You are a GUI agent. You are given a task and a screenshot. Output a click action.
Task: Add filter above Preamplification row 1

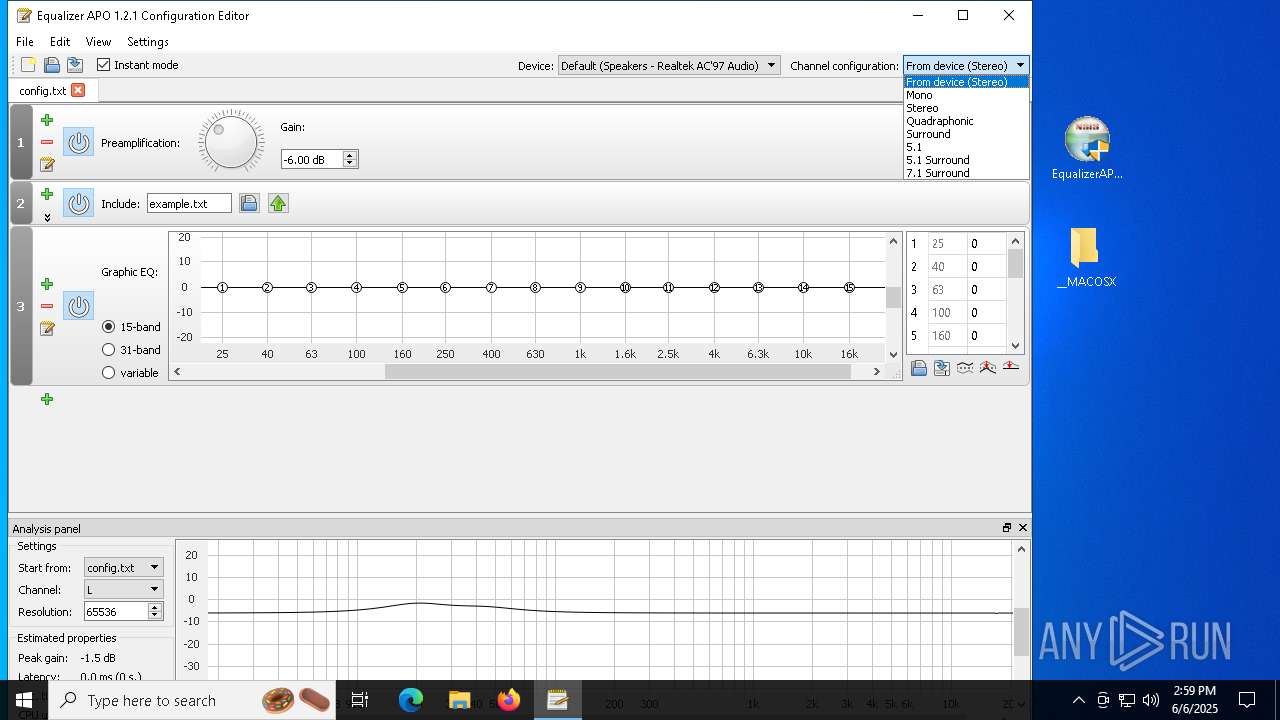pyautogui.click(x=47, y=120)
